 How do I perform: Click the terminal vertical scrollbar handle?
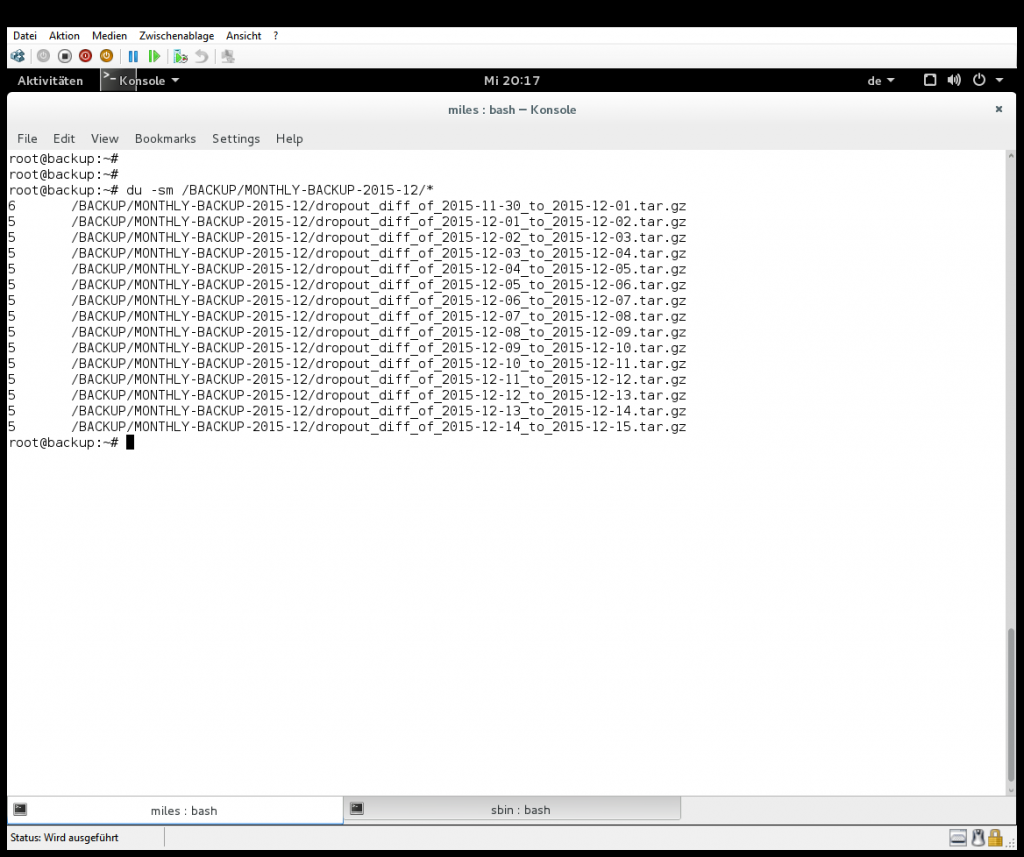(1011, 705)
